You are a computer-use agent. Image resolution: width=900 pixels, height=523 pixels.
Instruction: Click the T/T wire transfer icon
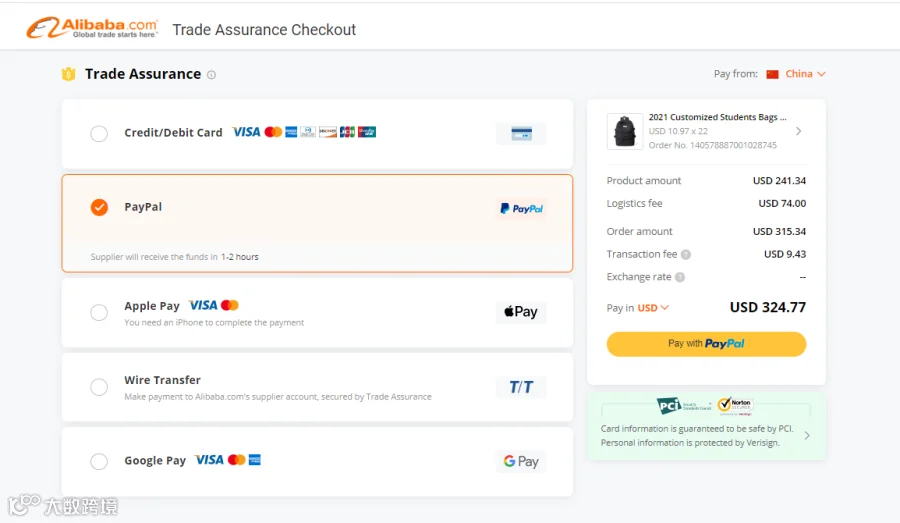click(521, 387)
